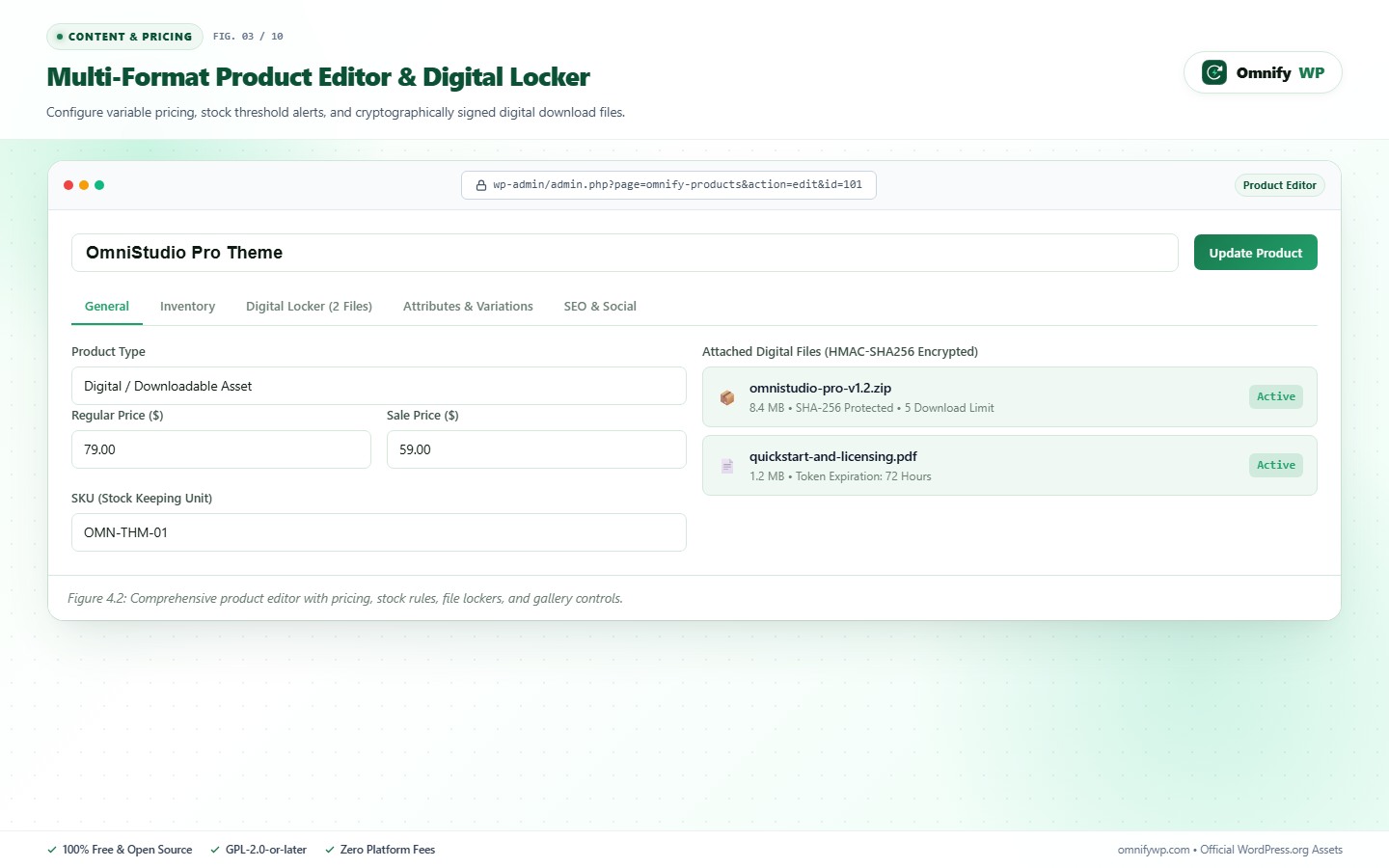Viewport: 1389px width, 868px height.
Task: Switch to the Inventory tab
Action: tap(187, 307)
